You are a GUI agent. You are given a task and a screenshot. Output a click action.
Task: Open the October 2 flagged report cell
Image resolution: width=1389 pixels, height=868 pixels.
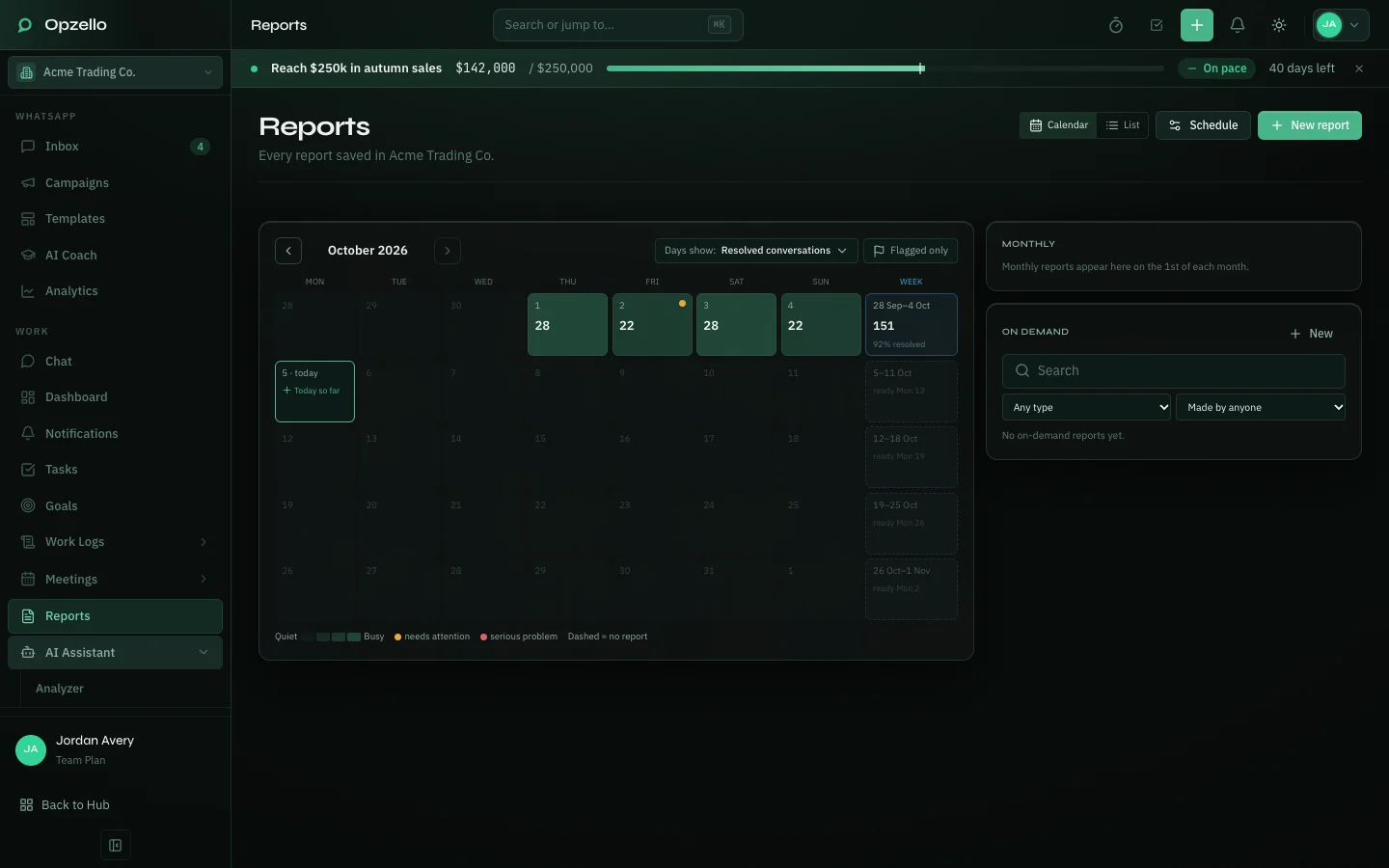pos(652,325)
